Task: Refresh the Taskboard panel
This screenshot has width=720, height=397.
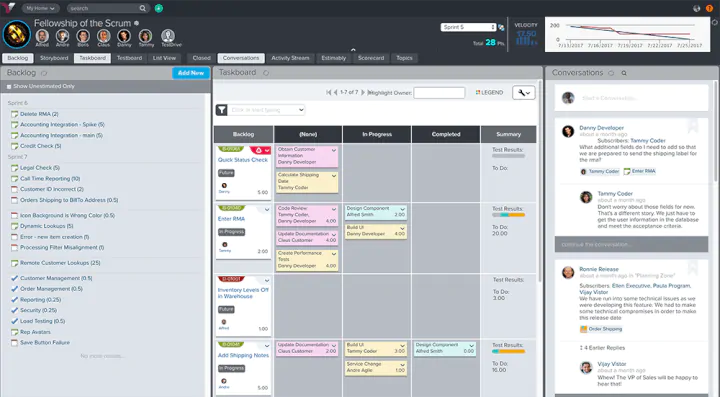Action: point(266,73)
